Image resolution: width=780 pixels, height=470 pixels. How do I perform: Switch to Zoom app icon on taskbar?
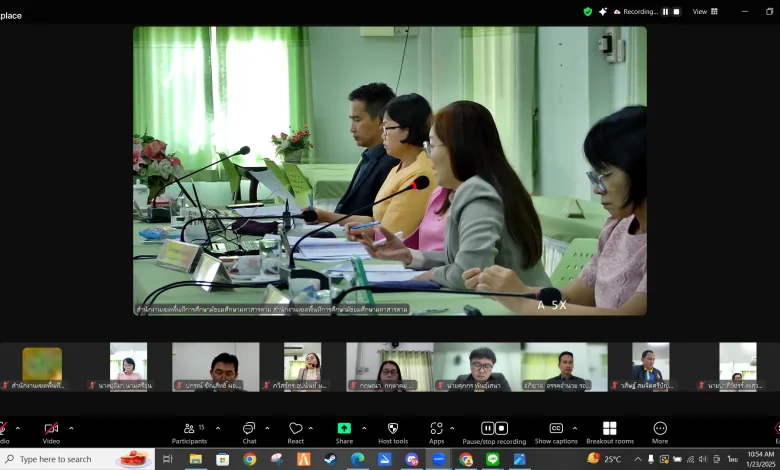point(438,459)
